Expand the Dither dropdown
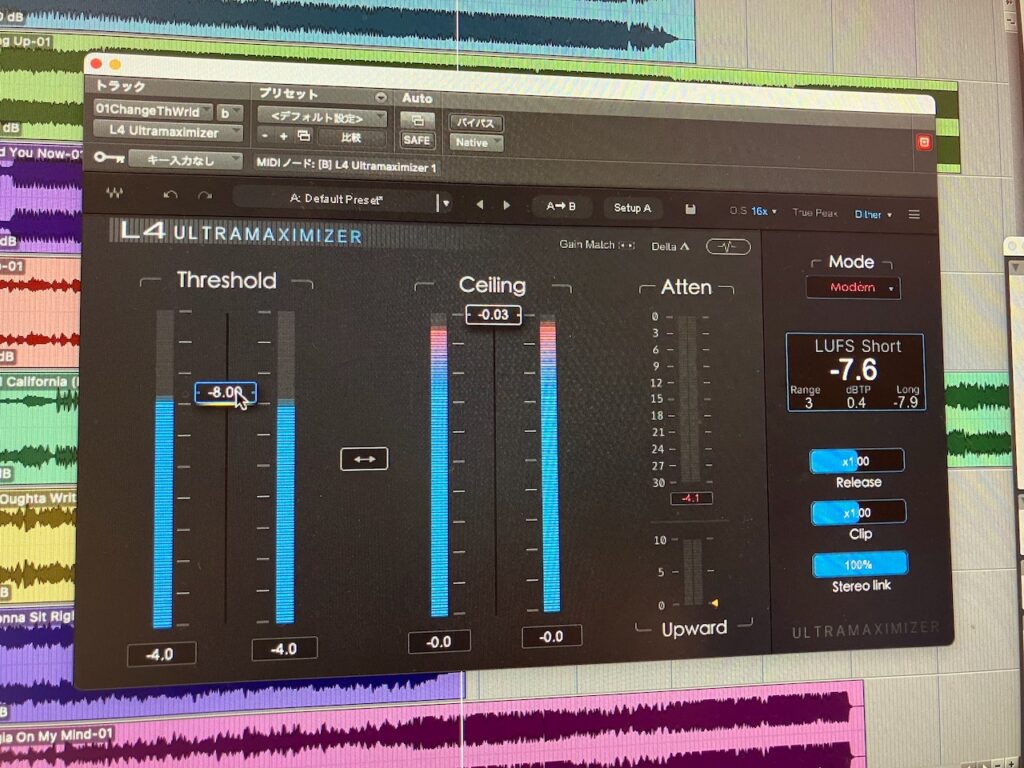 click(x=873, y=213)
